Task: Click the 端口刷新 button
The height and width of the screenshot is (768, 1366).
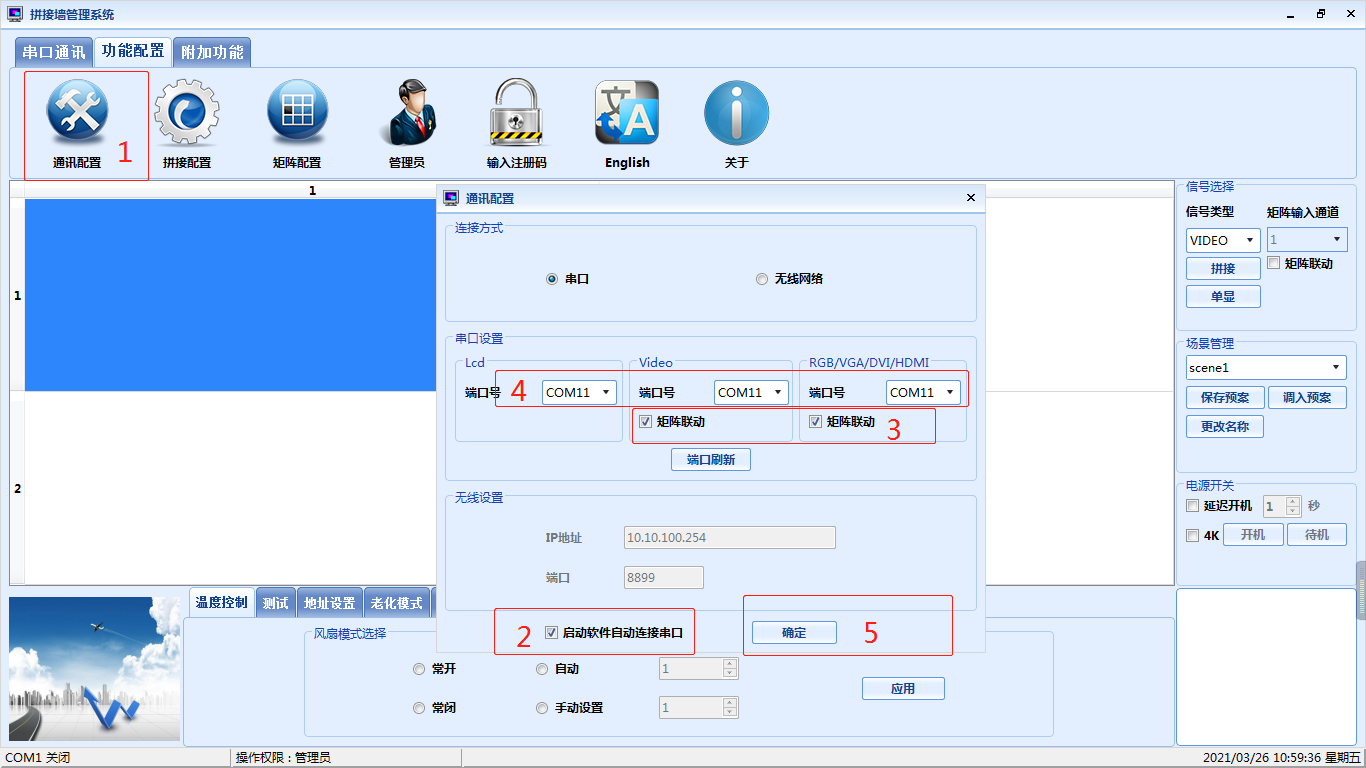Action: [x=710, y=460]
